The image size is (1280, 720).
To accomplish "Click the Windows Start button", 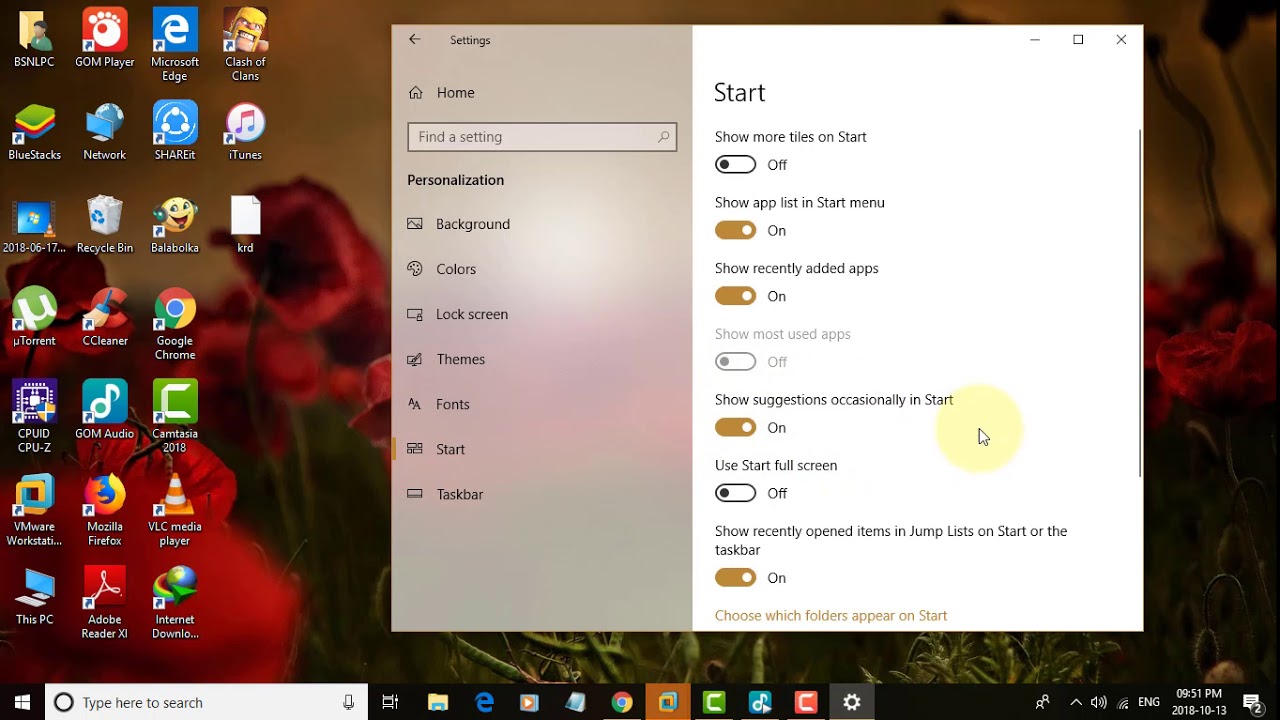I will click(x=22, y=703).
